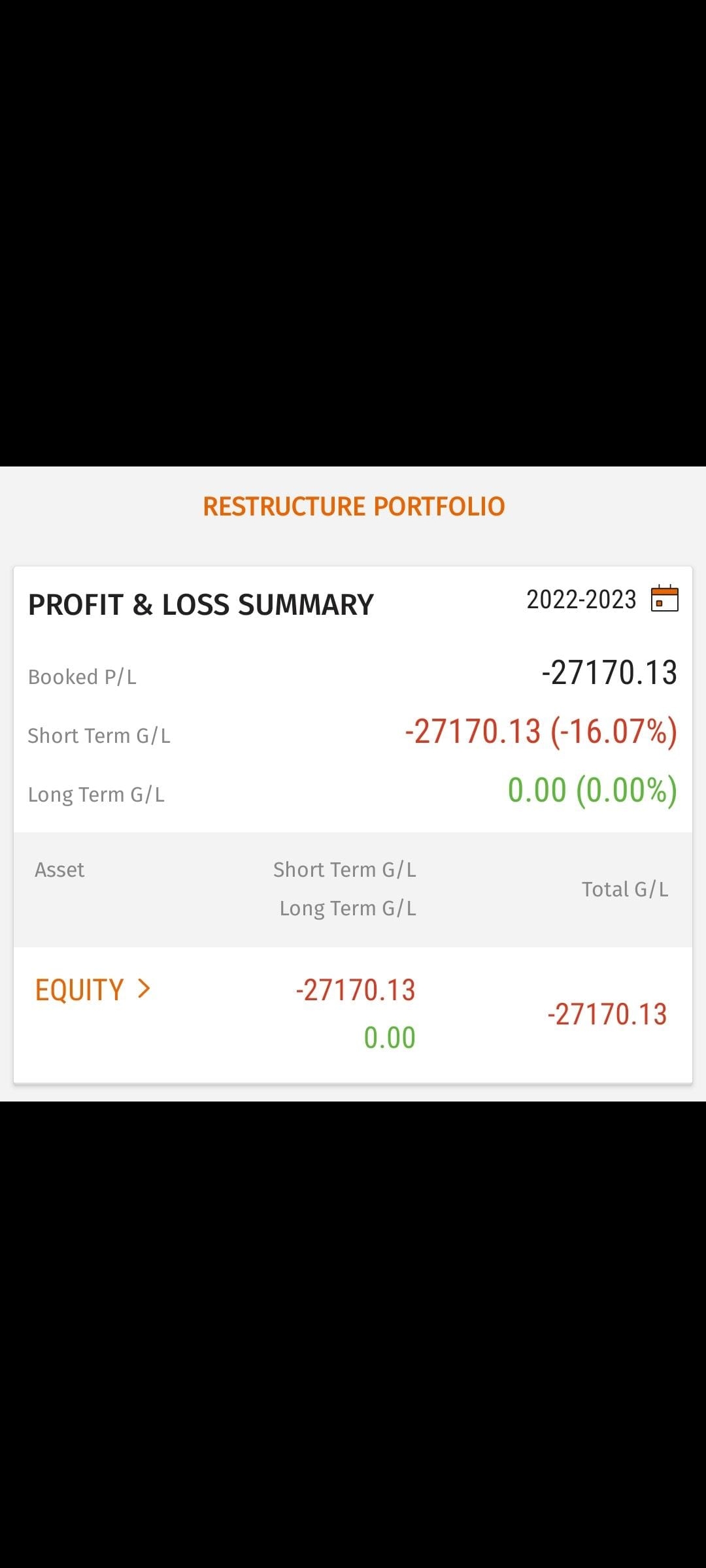Tap the RESTRUCTURE PORTFOLIO link

click(354, 506)
